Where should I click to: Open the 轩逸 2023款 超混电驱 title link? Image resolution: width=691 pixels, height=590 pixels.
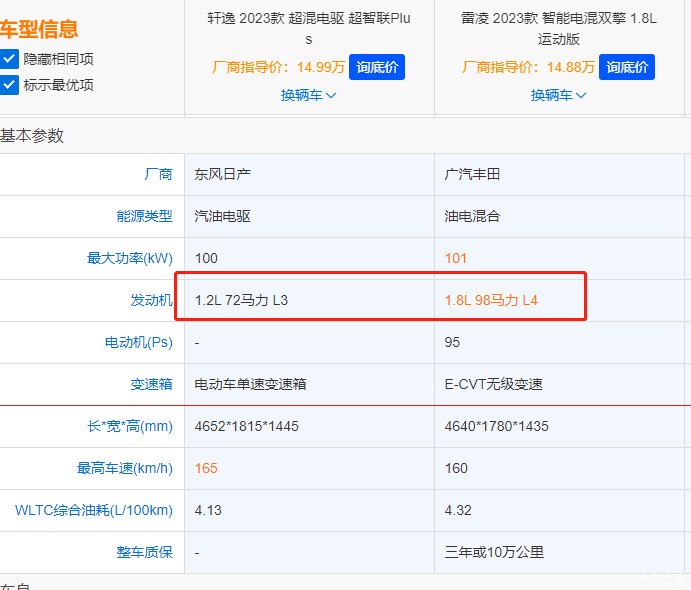coord(308,29)
